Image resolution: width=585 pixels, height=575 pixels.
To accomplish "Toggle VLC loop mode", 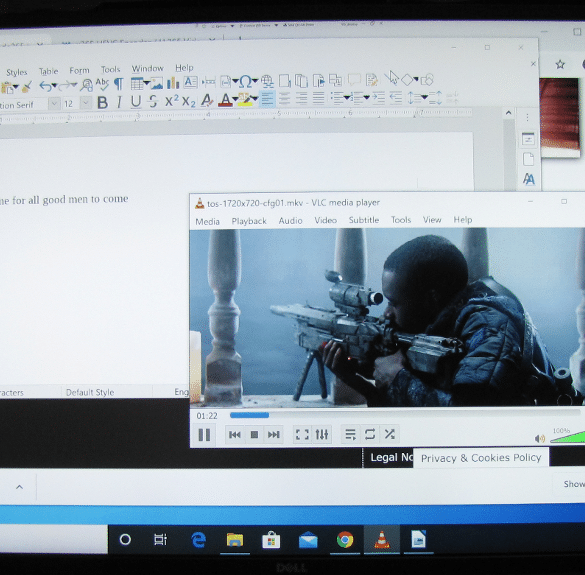I will point(370,434).
